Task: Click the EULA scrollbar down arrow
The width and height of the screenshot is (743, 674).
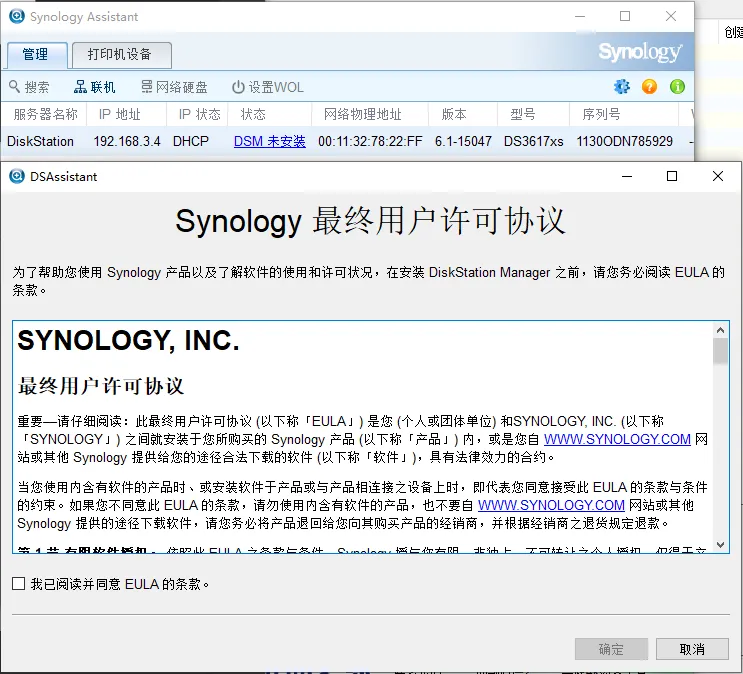Action: [720, 545]
